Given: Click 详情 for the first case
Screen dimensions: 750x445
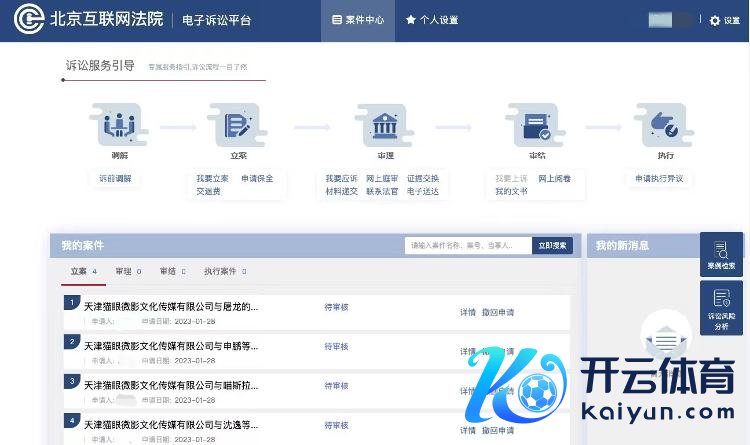Looking at the screenshot, I should tap(467, 312).
